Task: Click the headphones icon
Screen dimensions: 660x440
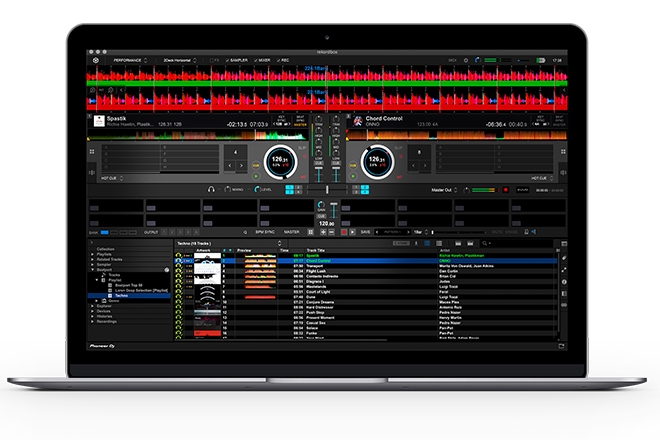Action: coord(211,189)
